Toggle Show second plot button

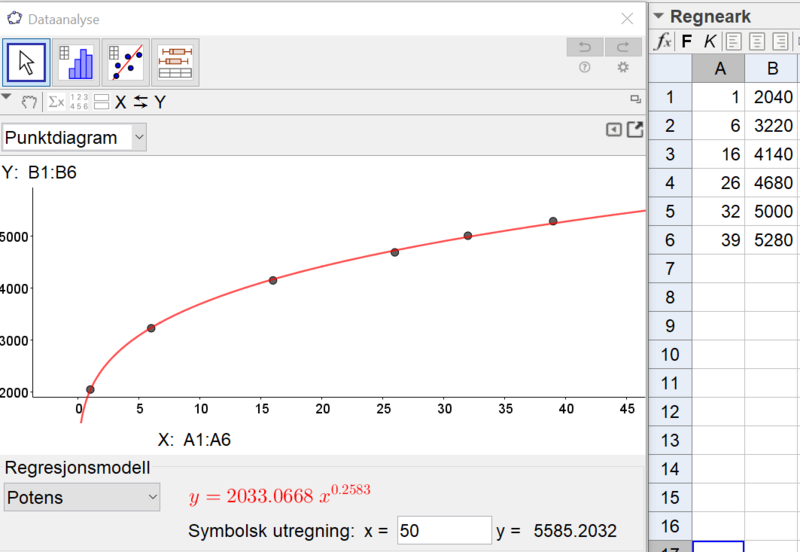102,102
